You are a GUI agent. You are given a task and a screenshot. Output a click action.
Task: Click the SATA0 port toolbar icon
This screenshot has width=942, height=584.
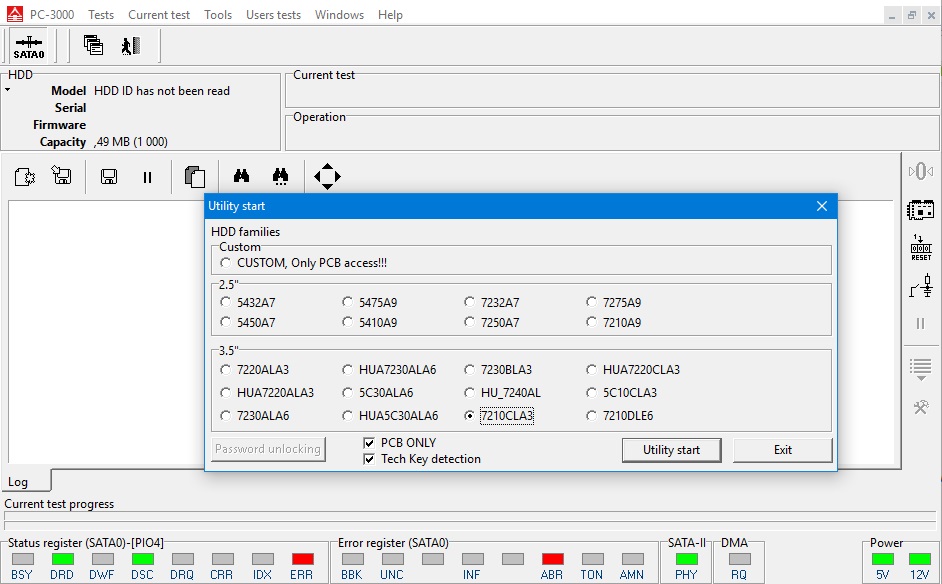coord(28,46)
